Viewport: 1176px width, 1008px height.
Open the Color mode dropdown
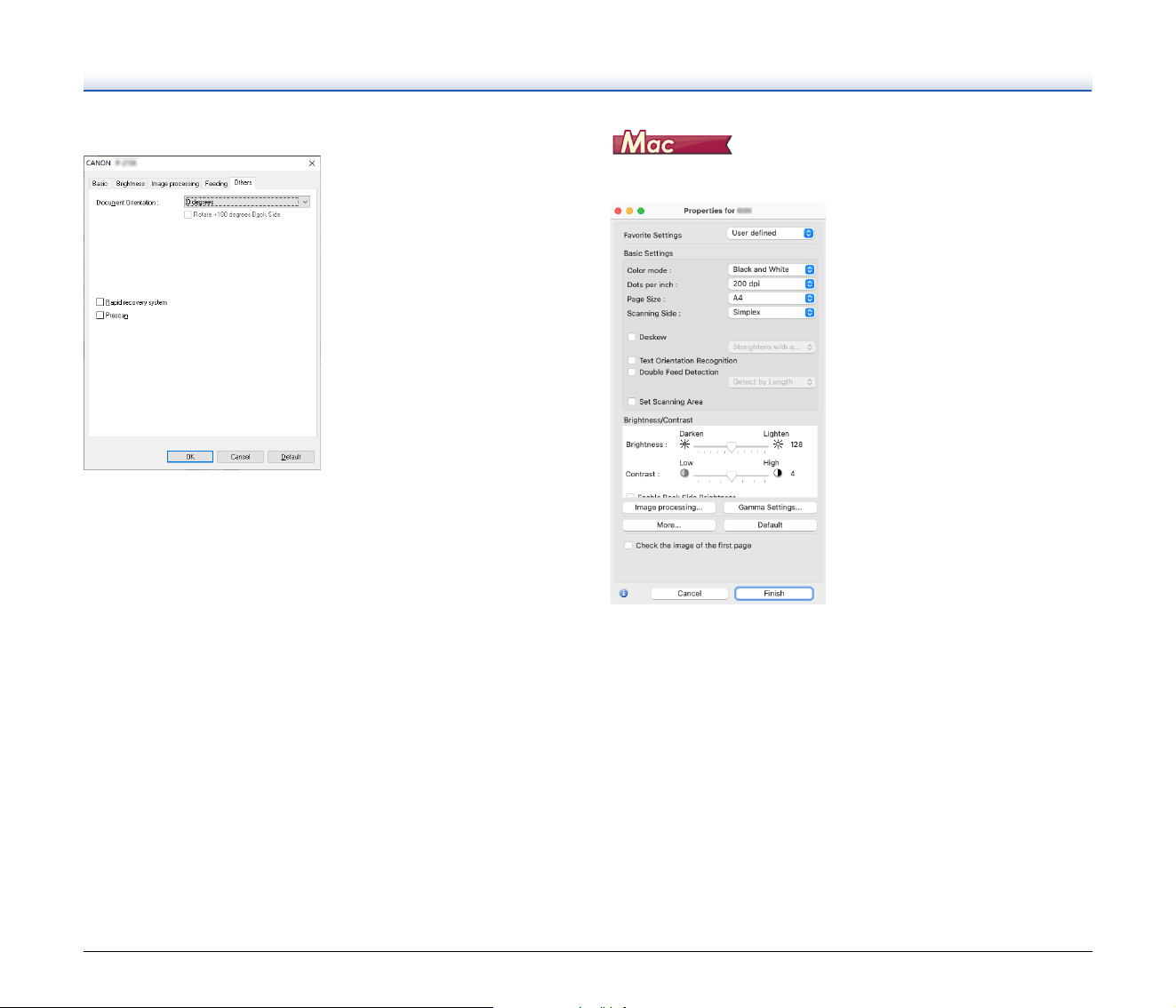[x=772, y=269]
